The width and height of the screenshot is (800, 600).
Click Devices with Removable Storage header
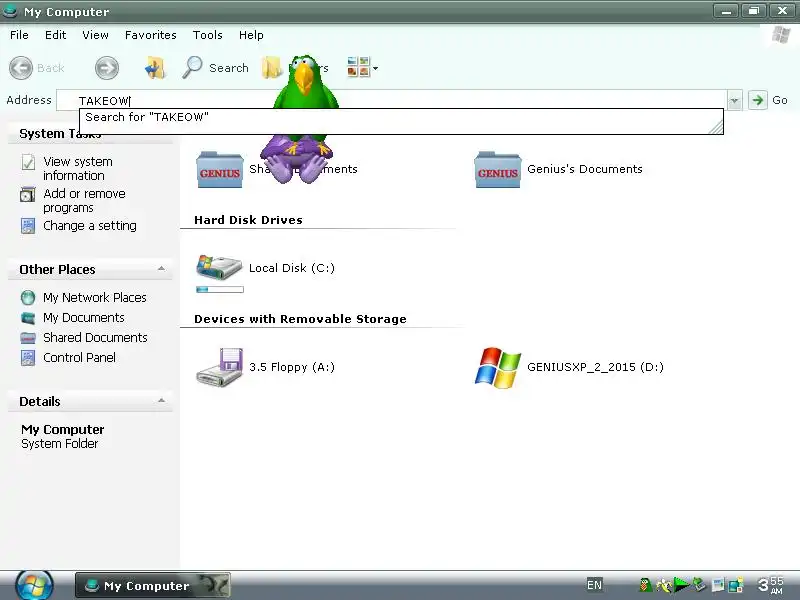point(300,319)
